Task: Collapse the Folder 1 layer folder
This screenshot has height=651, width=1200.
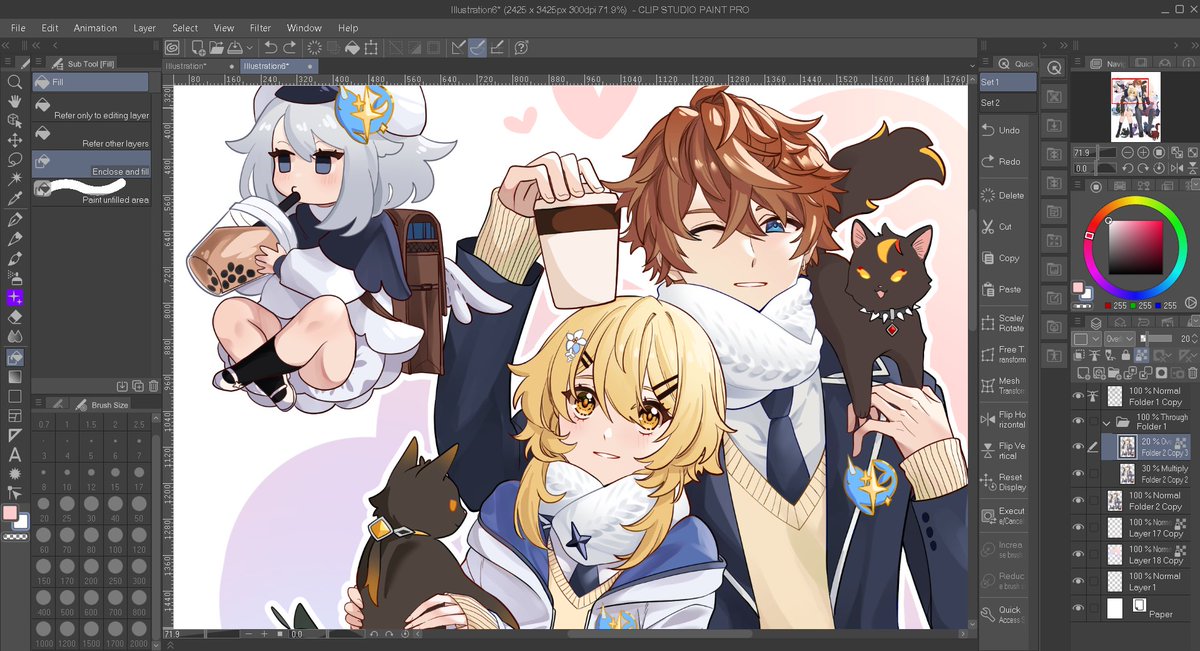Action: [1107, 422]
